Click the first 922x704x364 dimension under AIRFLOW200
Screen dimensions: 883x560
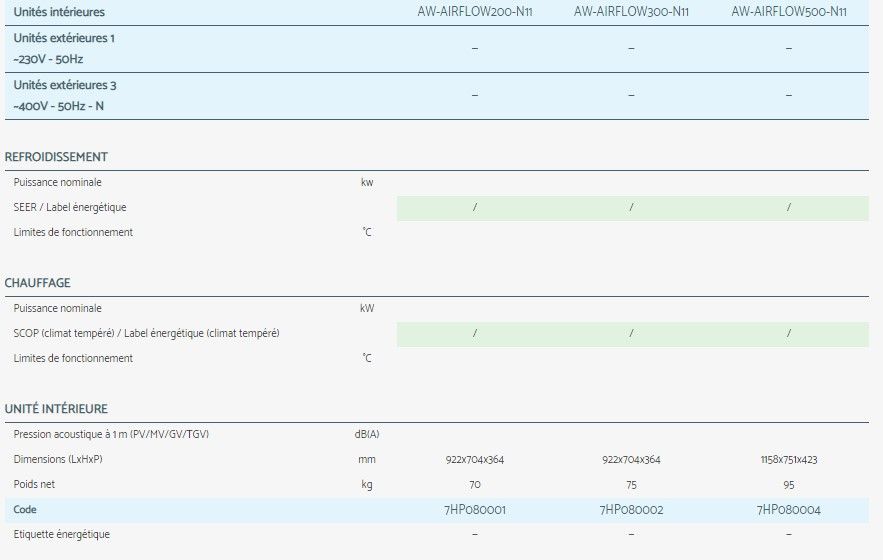point(475,460)
